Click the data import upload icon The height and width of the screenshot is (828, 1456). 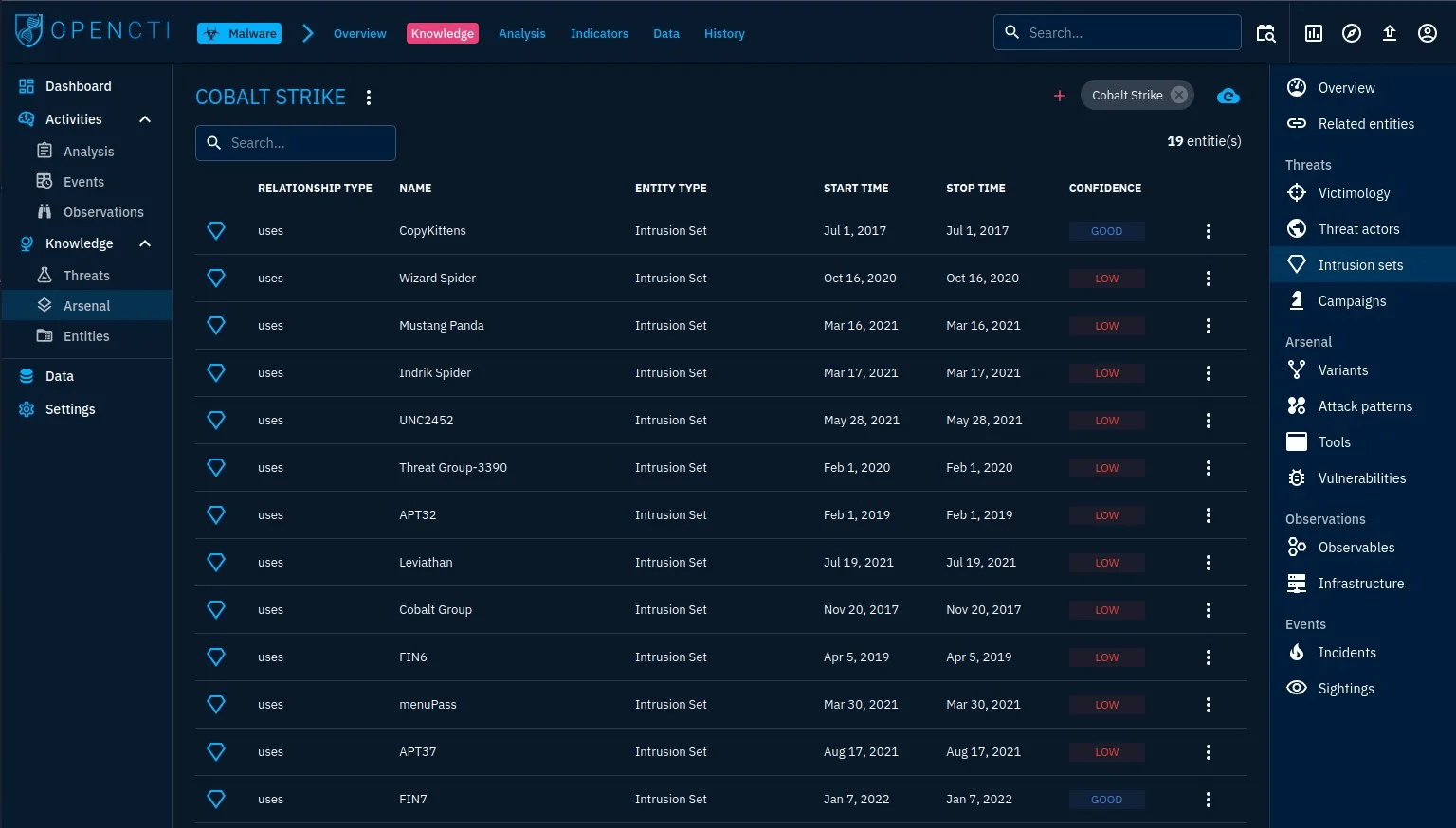coord(1389,33)
